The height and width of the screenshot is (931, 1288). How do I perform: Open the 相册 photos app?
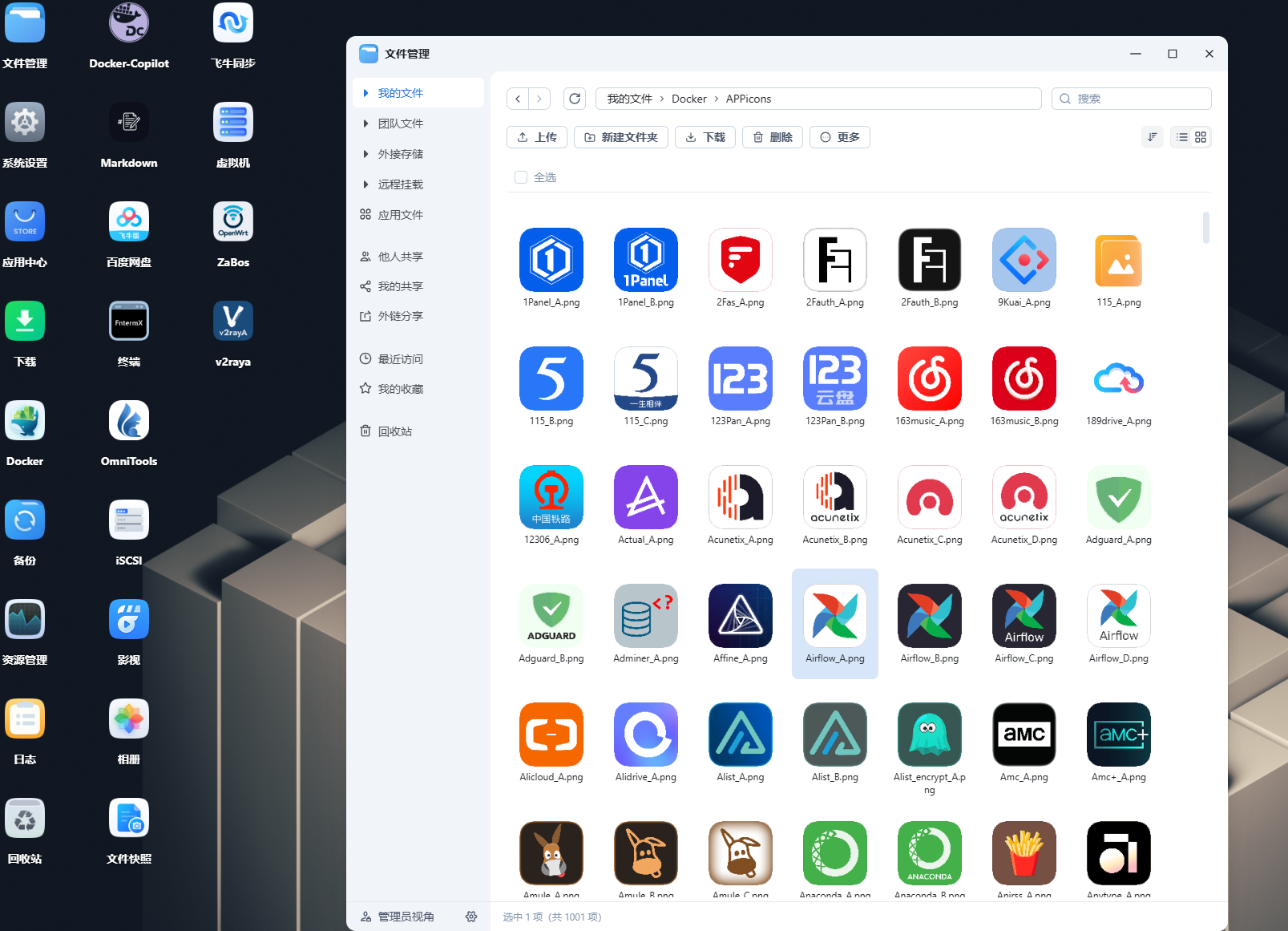coord(129,719)
